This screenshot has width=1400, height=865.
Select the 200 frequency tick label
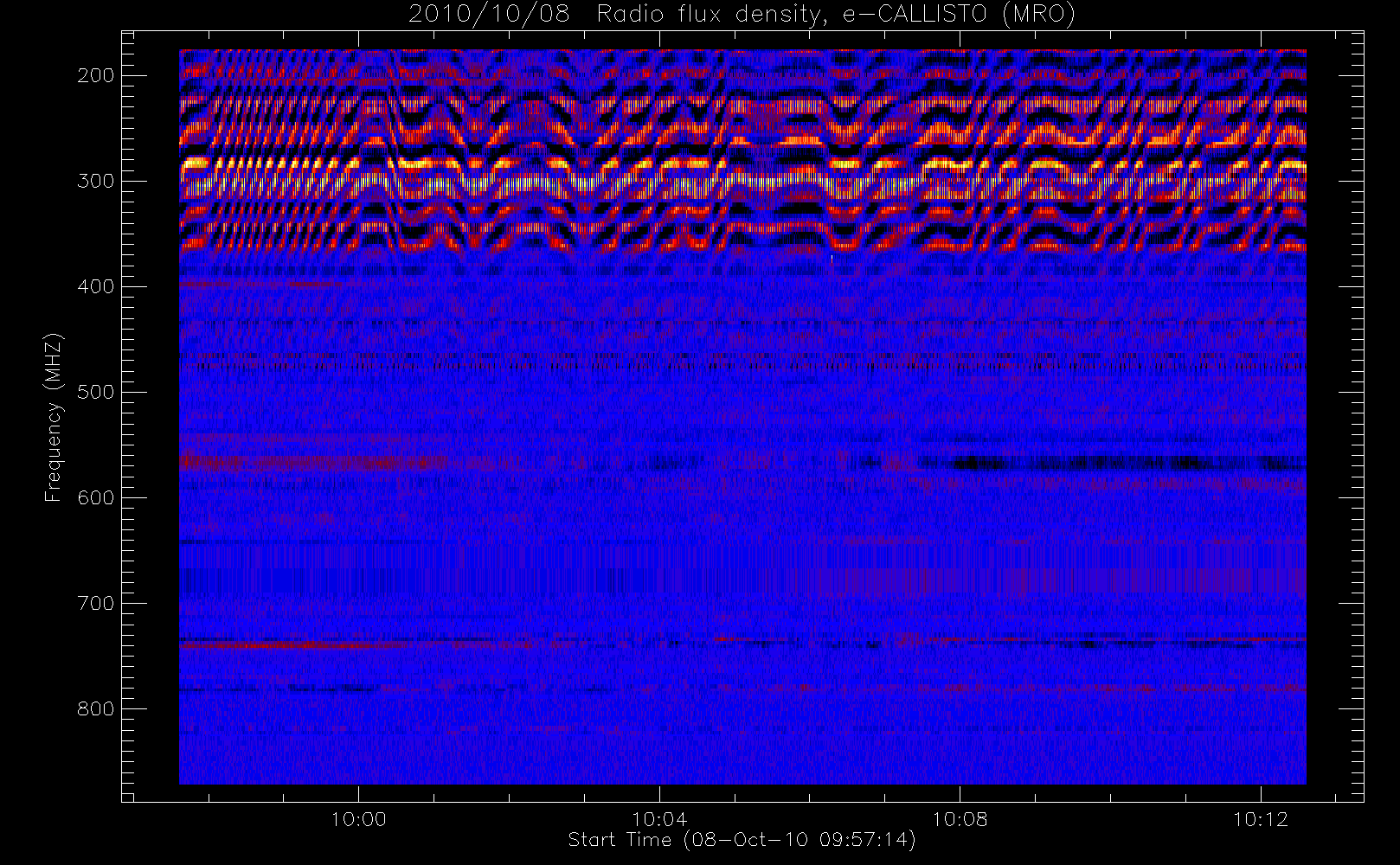96,75
